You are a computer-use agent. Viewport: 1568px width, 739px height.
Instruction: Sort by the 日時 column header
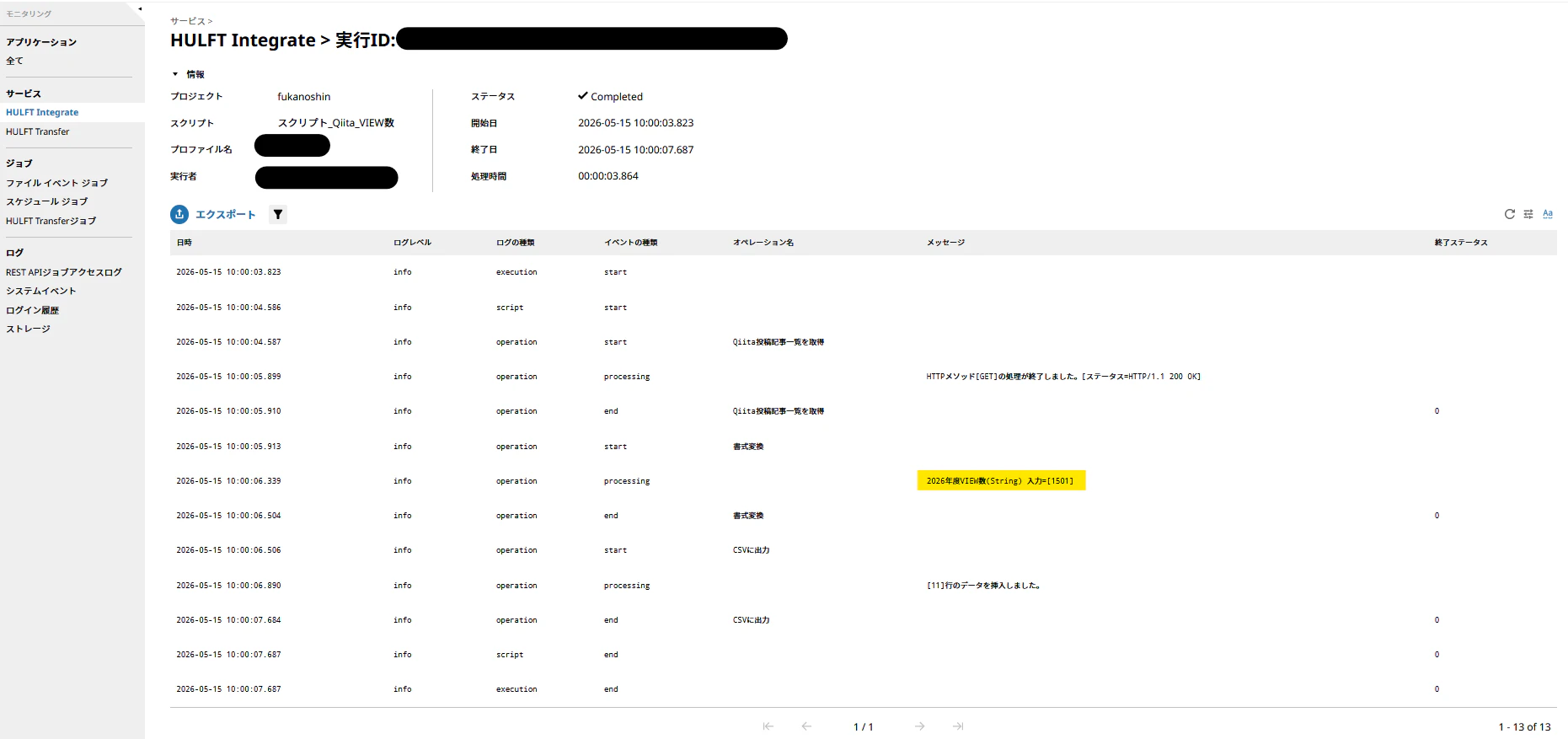click(x=185, y=243)
